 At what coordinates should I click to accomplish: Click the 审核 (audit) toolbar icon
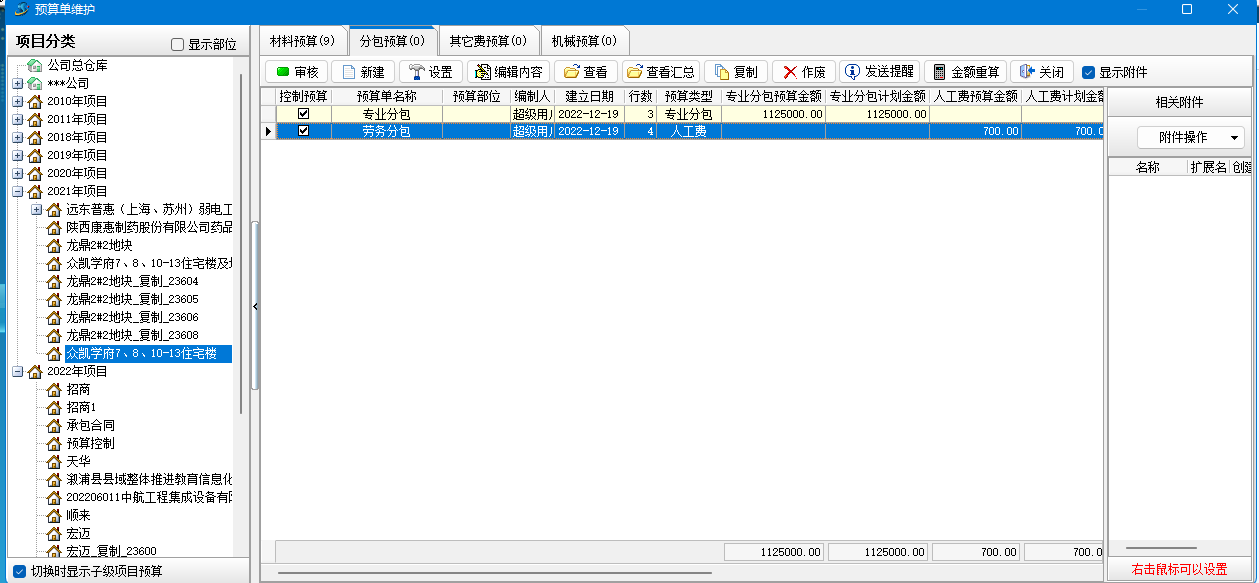[x=283, y=72]
